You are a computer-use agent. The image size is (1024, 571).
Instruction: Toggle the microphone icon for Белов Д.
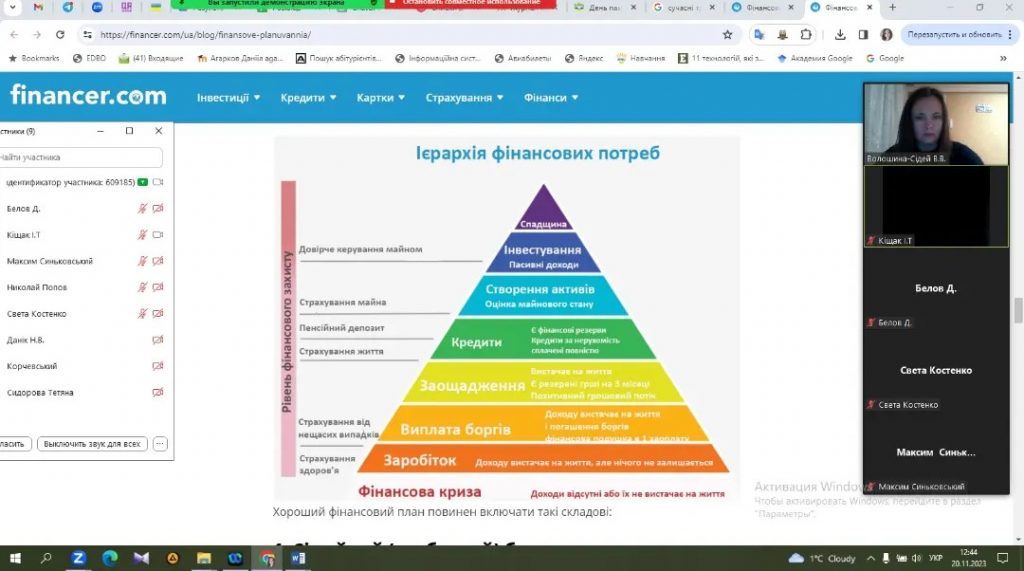(143, 209)
